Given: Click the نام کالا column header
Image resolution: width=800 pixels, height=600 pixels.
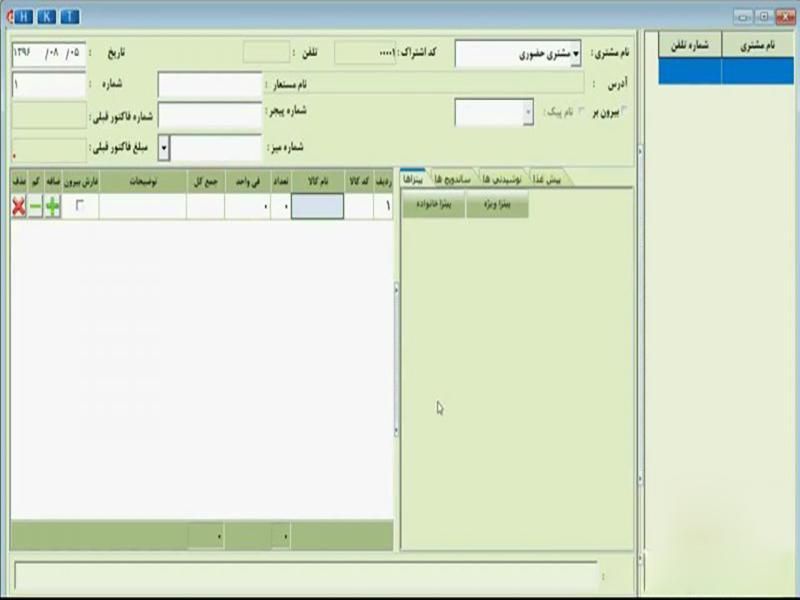Looking at the screenshot, I should click(x=317, y=182).
